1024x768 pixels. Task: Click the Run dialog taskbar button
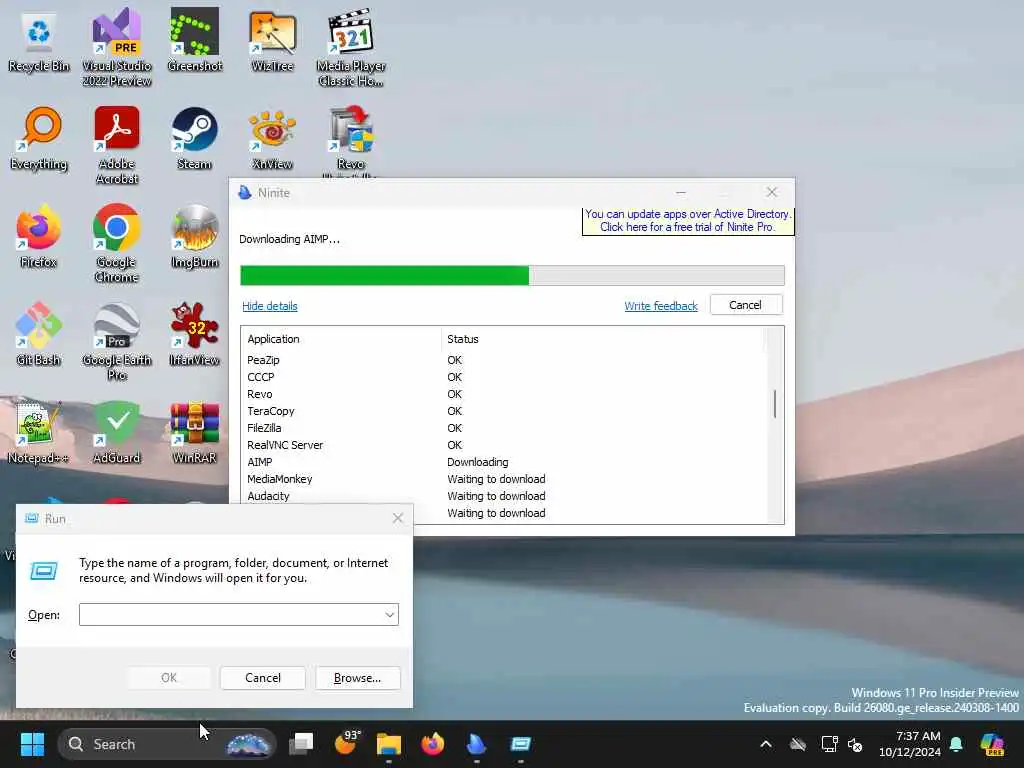point(520,744)
